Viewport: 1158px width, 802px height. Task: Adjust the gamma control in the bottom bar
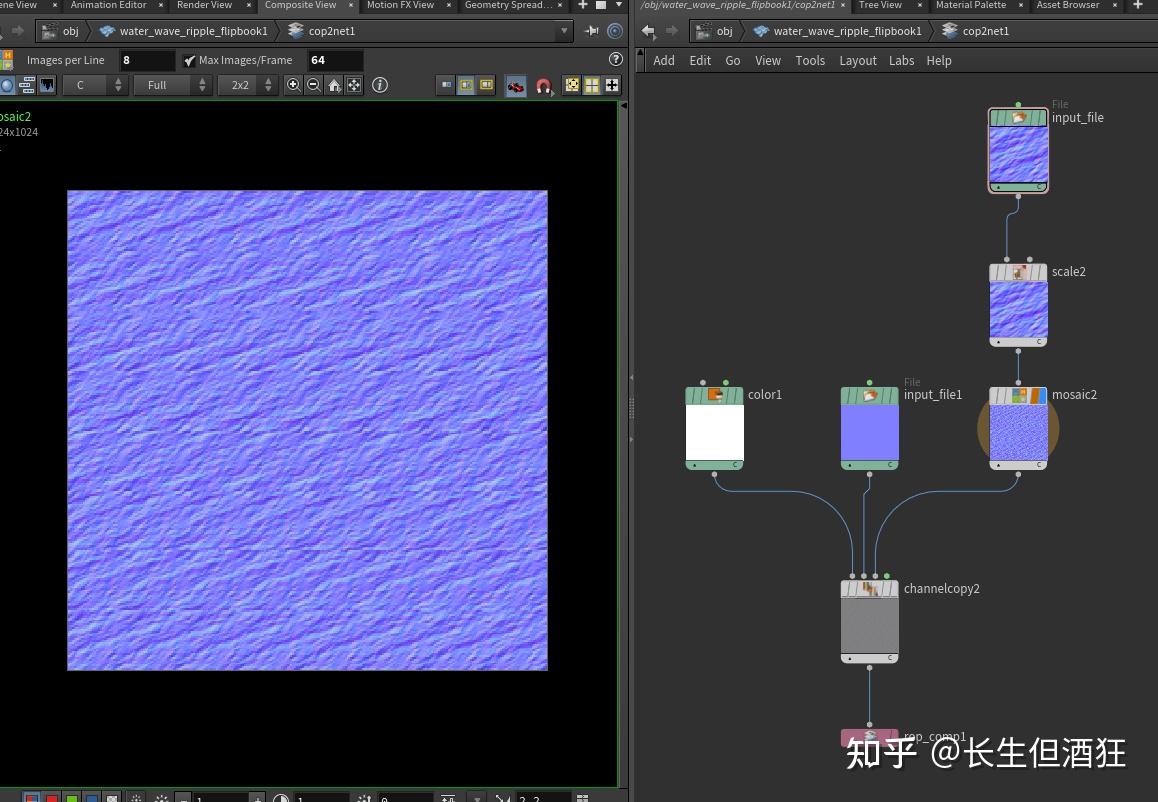pyautogui.click(x=285, y=795)
